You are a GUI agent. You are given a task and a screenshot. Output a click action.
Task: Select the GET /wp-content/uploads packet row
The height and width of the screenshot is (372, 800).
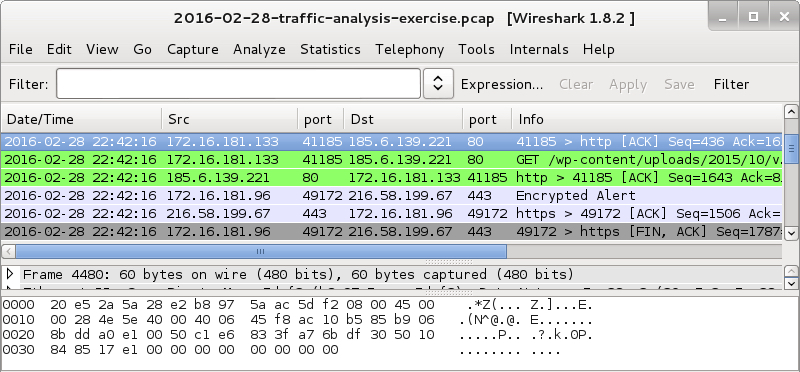pos(391,160)
